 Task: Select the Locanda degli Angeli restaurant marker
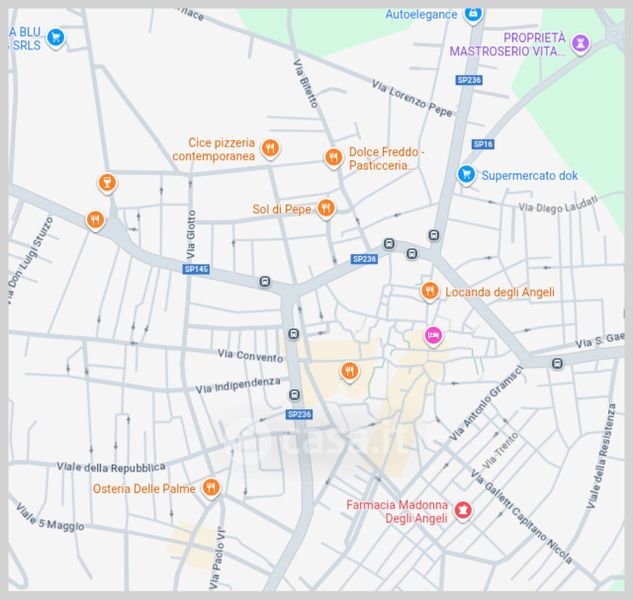(x=428, y=291)
